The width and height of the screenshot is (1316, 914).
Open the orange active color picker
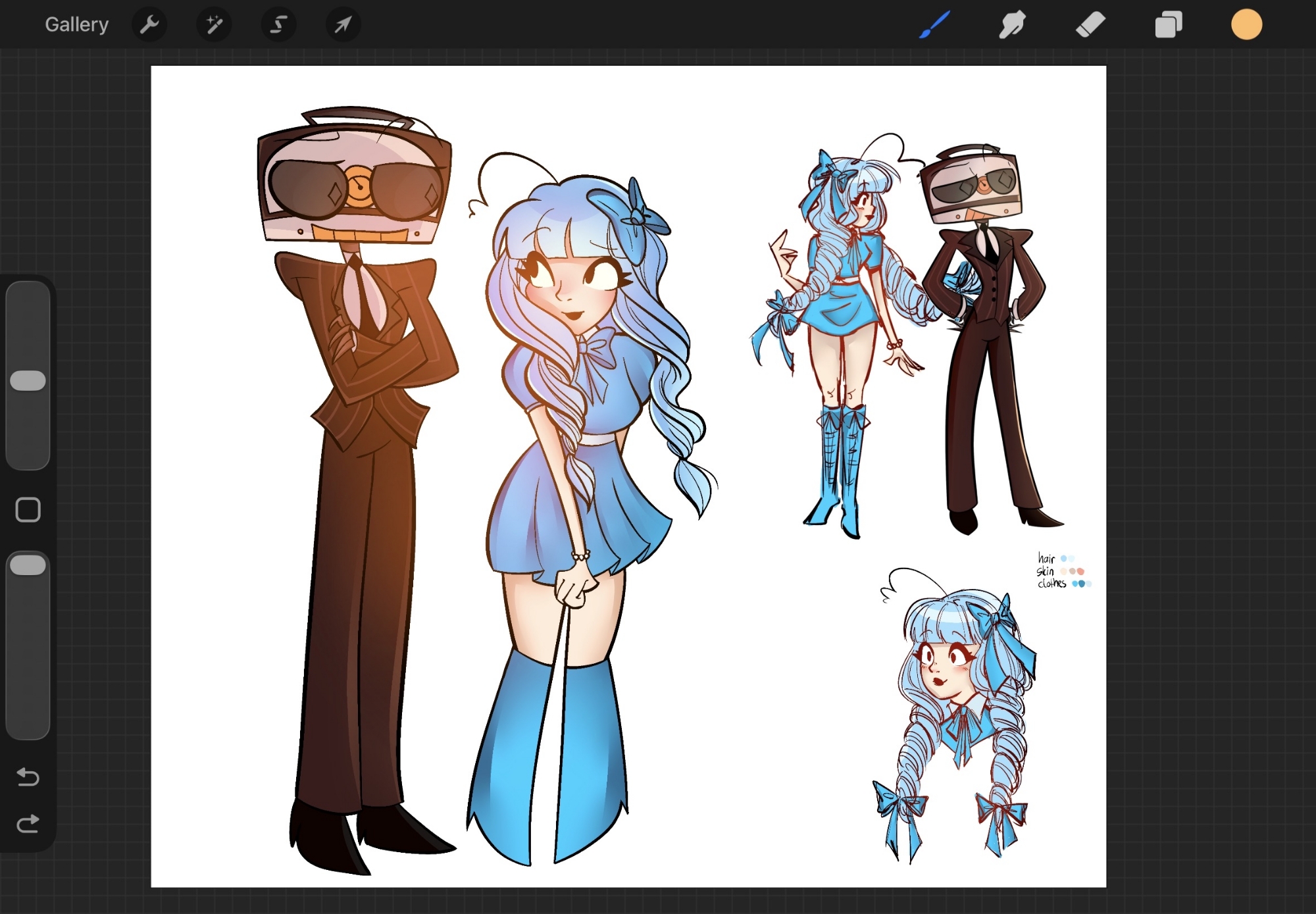1246,25
